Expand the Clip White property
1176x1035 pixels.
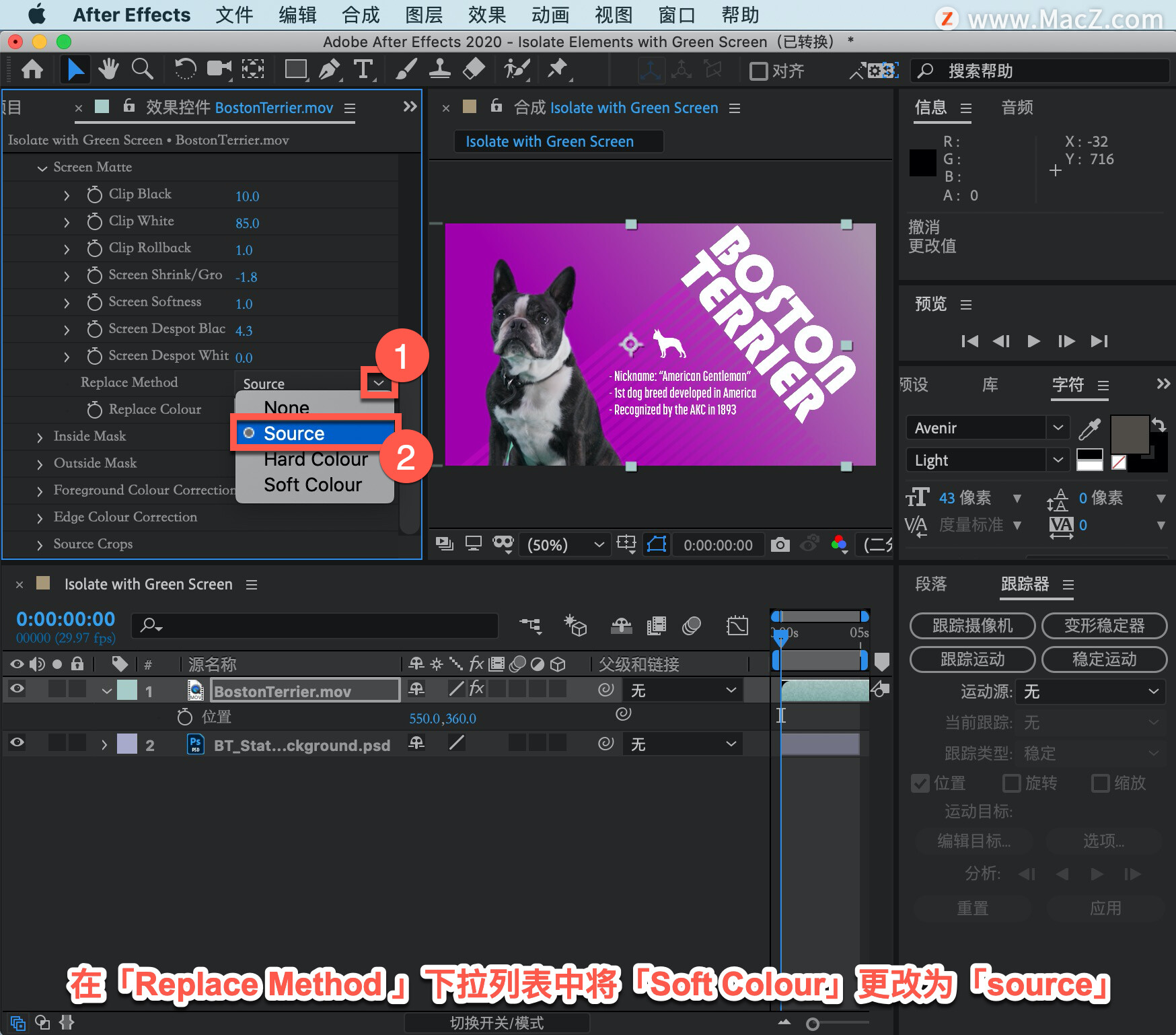[x=66, y=222]
